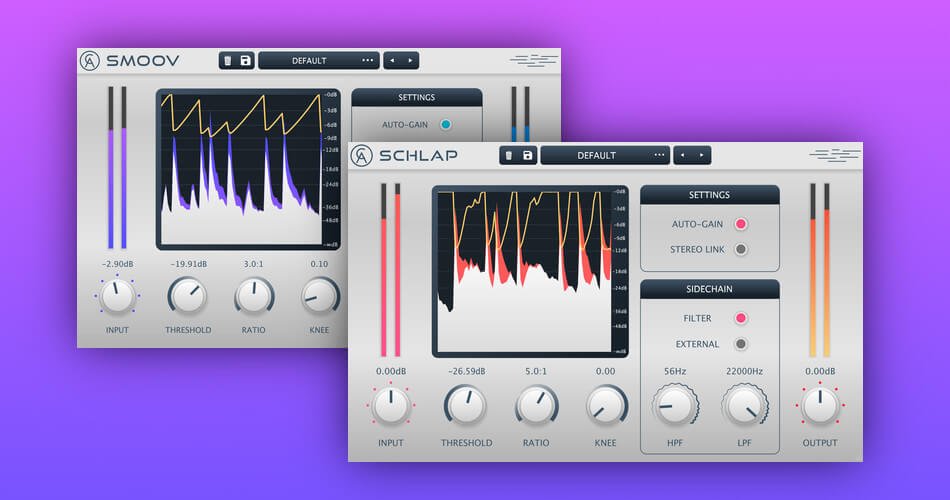Click the trash icon in SMOOV header

tap(227, 60)
